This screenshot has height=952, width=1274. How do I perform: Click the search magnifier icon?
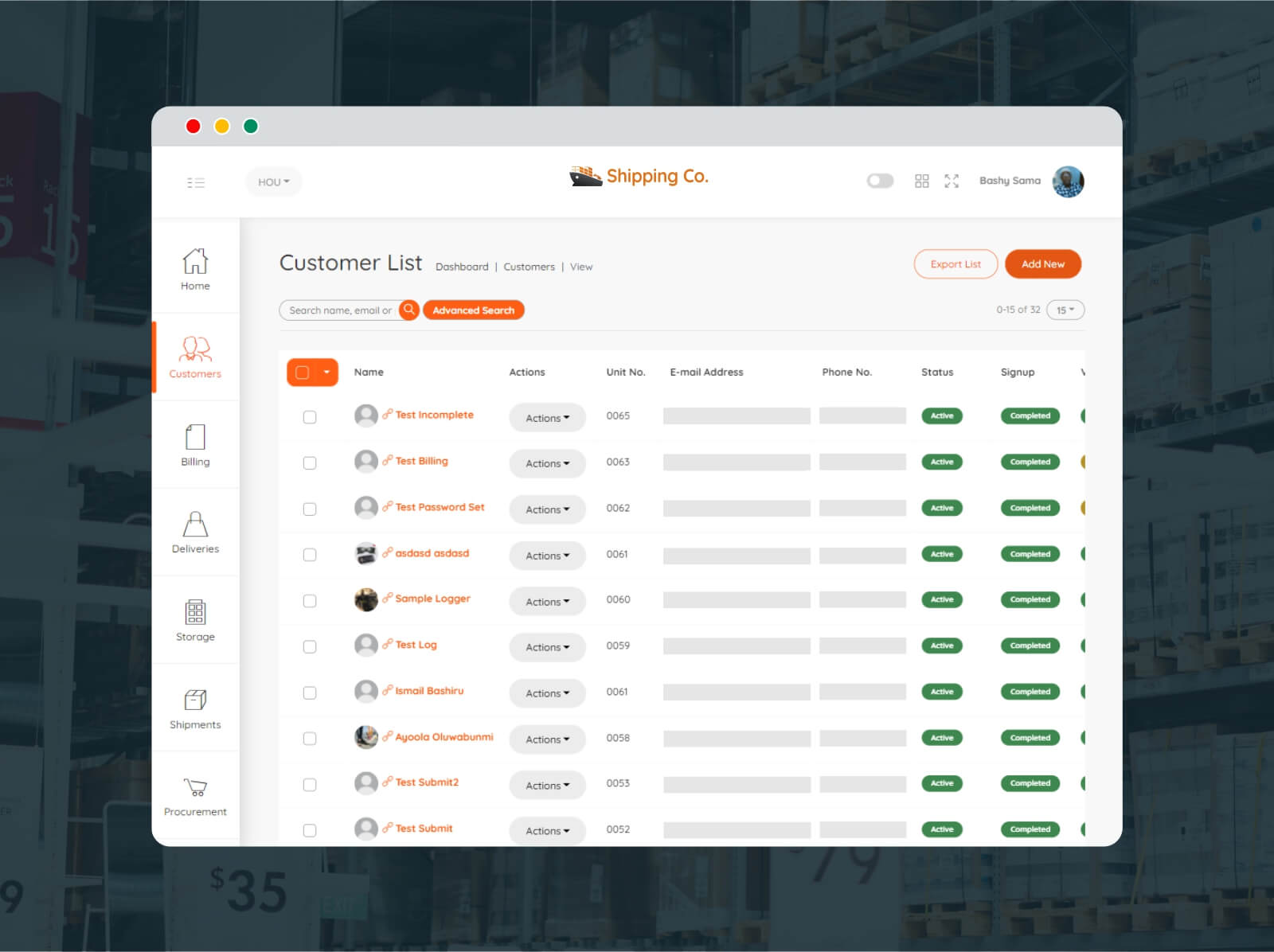(x=409, y=310)
